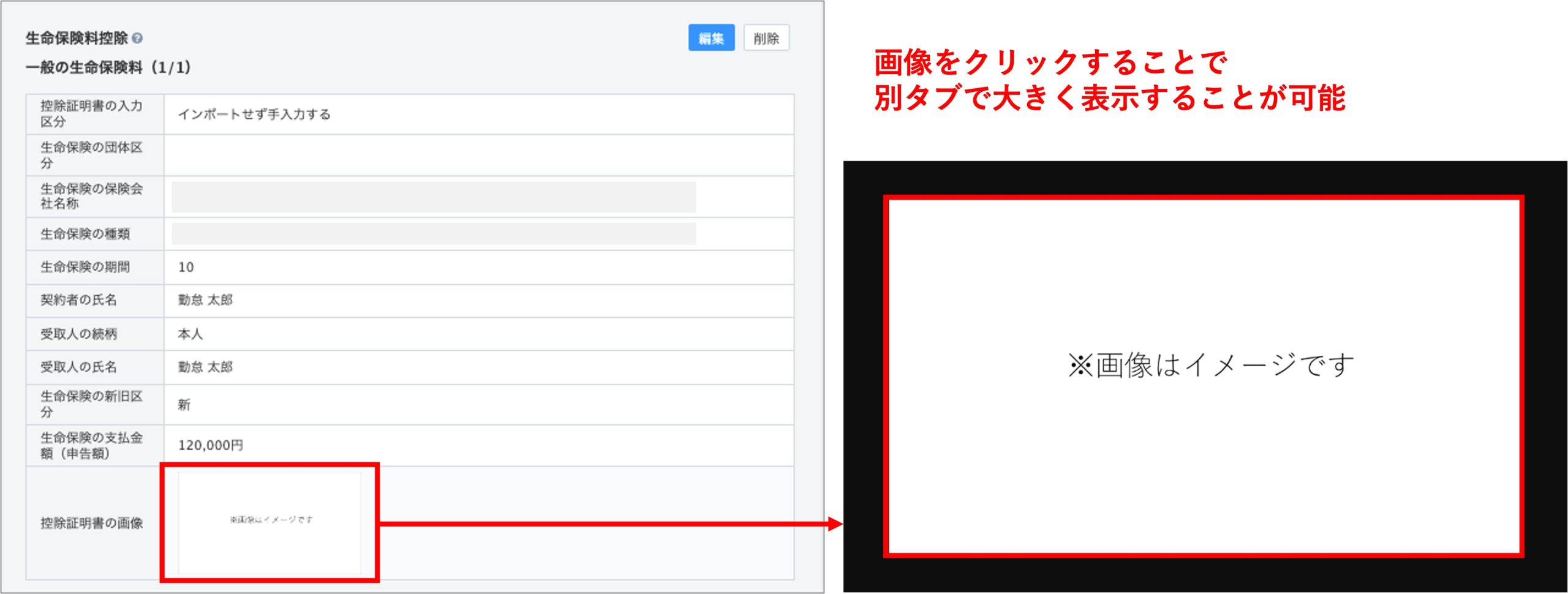Click the 一般の生命保険料（1/1）subheading

pos(108,67)
